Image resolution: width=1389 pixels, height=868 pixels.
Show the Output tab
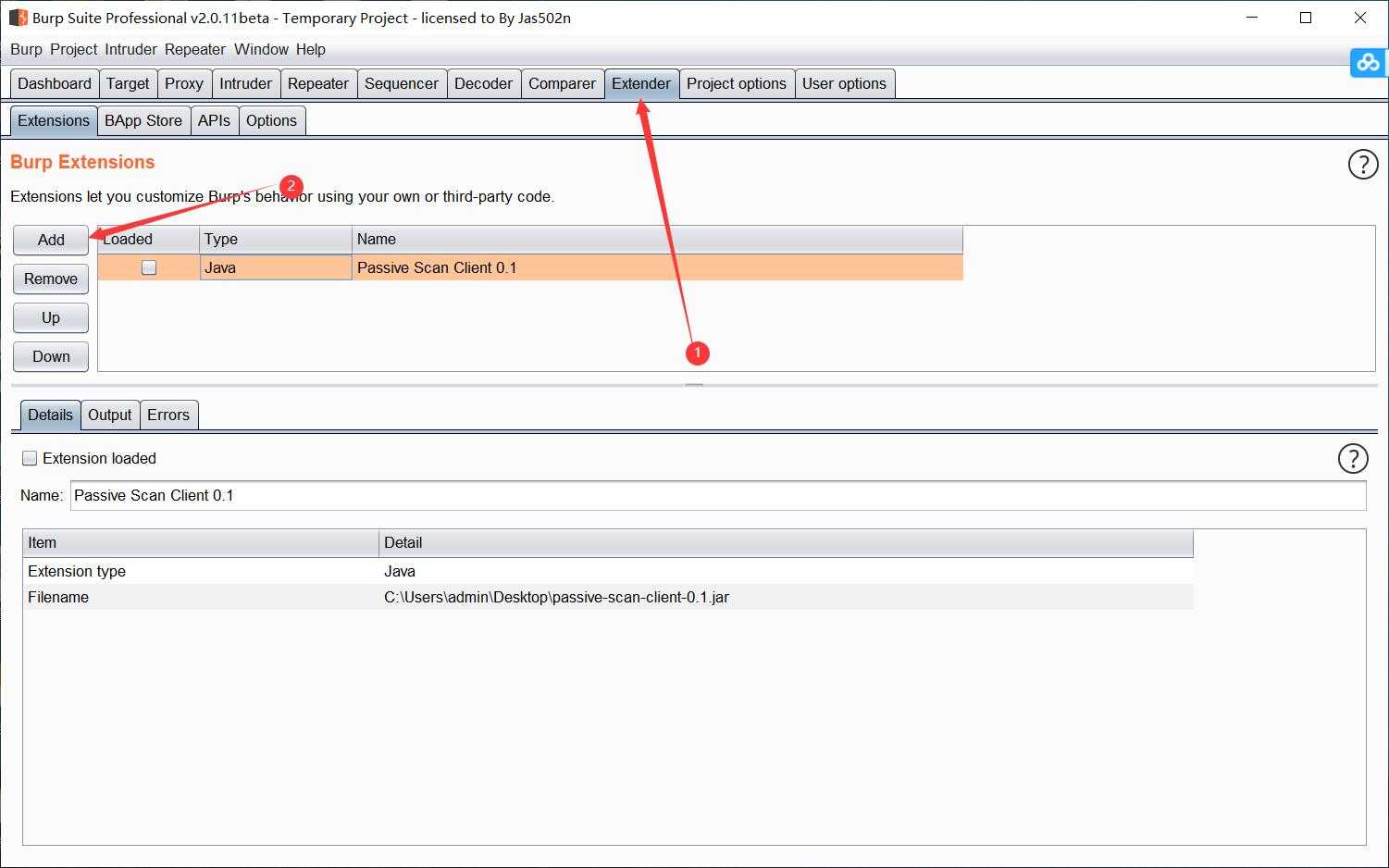pos(110,415)
